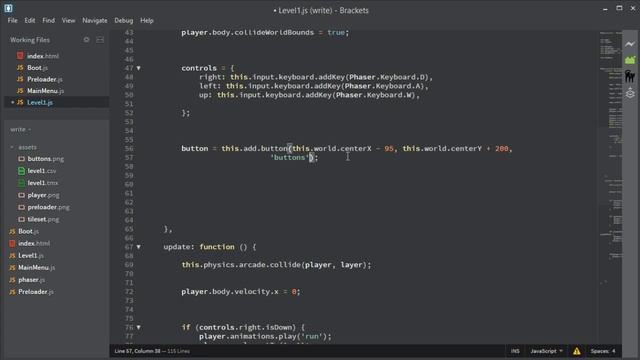Open the Extension Manager brick icon

(630, 60)
